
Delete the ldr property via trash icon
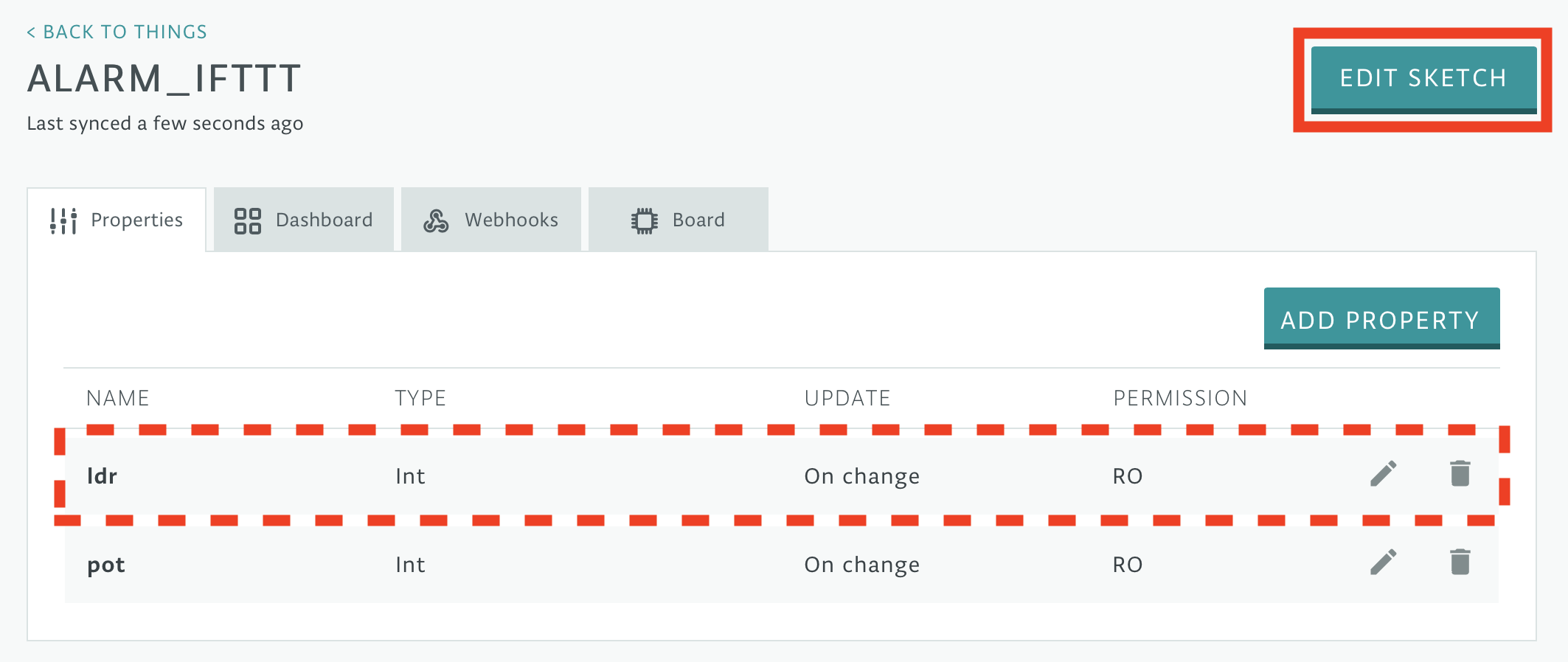point(1460,473)
